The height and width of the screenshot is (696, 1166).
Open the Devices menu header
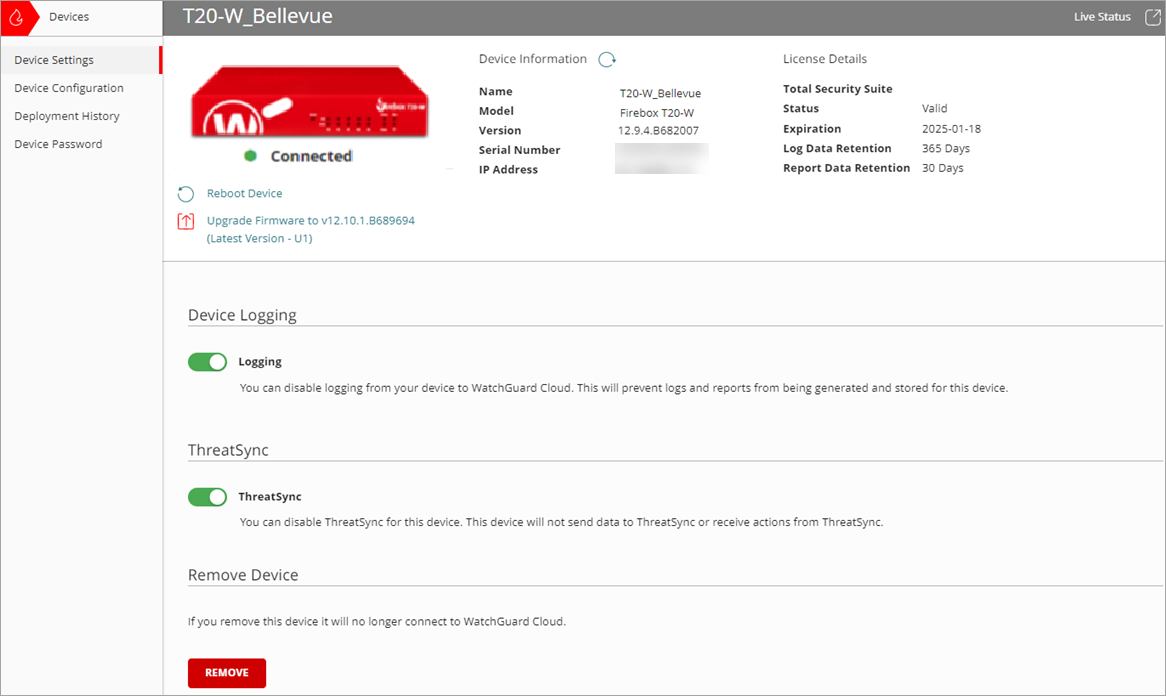[x=69, y=16]
